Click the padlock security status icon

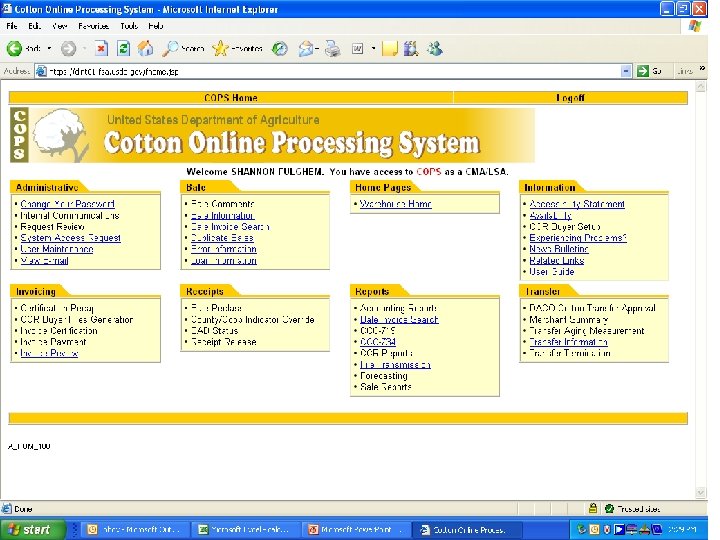point(593,508)
